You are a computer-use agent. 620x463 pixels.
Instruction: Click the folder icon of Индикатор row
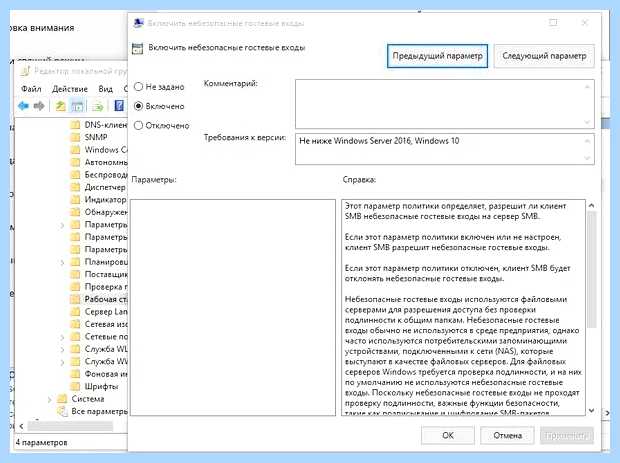[x=75, y=200]
